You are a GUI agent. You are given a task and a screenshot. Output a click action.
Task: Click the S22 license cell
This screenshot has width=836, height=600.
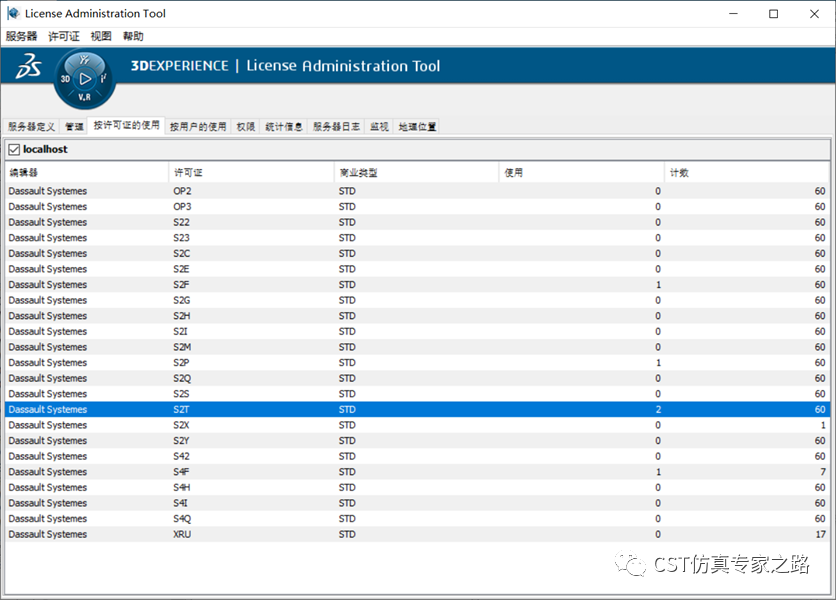point(181,222)
